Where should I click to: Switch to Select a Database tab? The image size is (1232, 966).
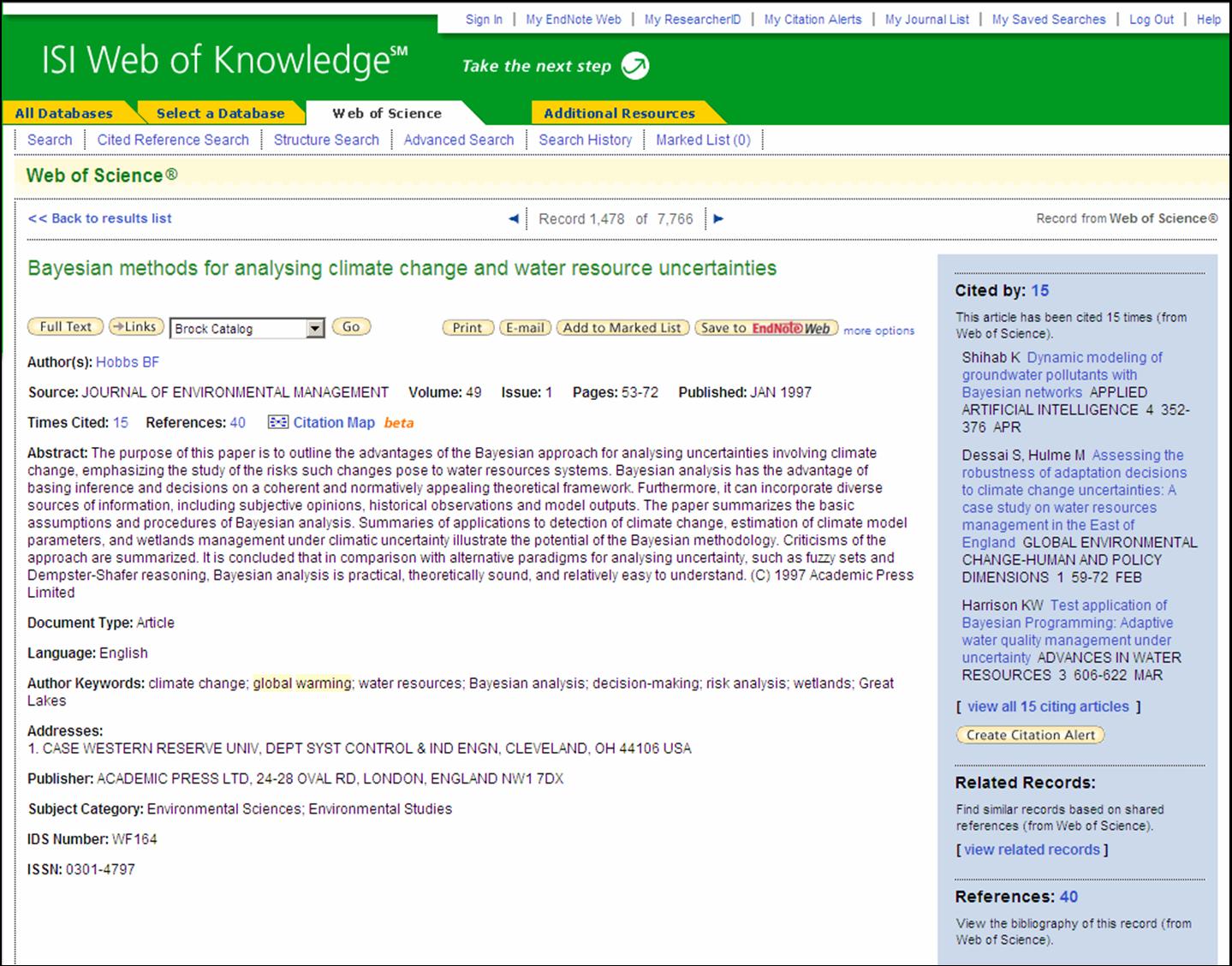(220, 113)
